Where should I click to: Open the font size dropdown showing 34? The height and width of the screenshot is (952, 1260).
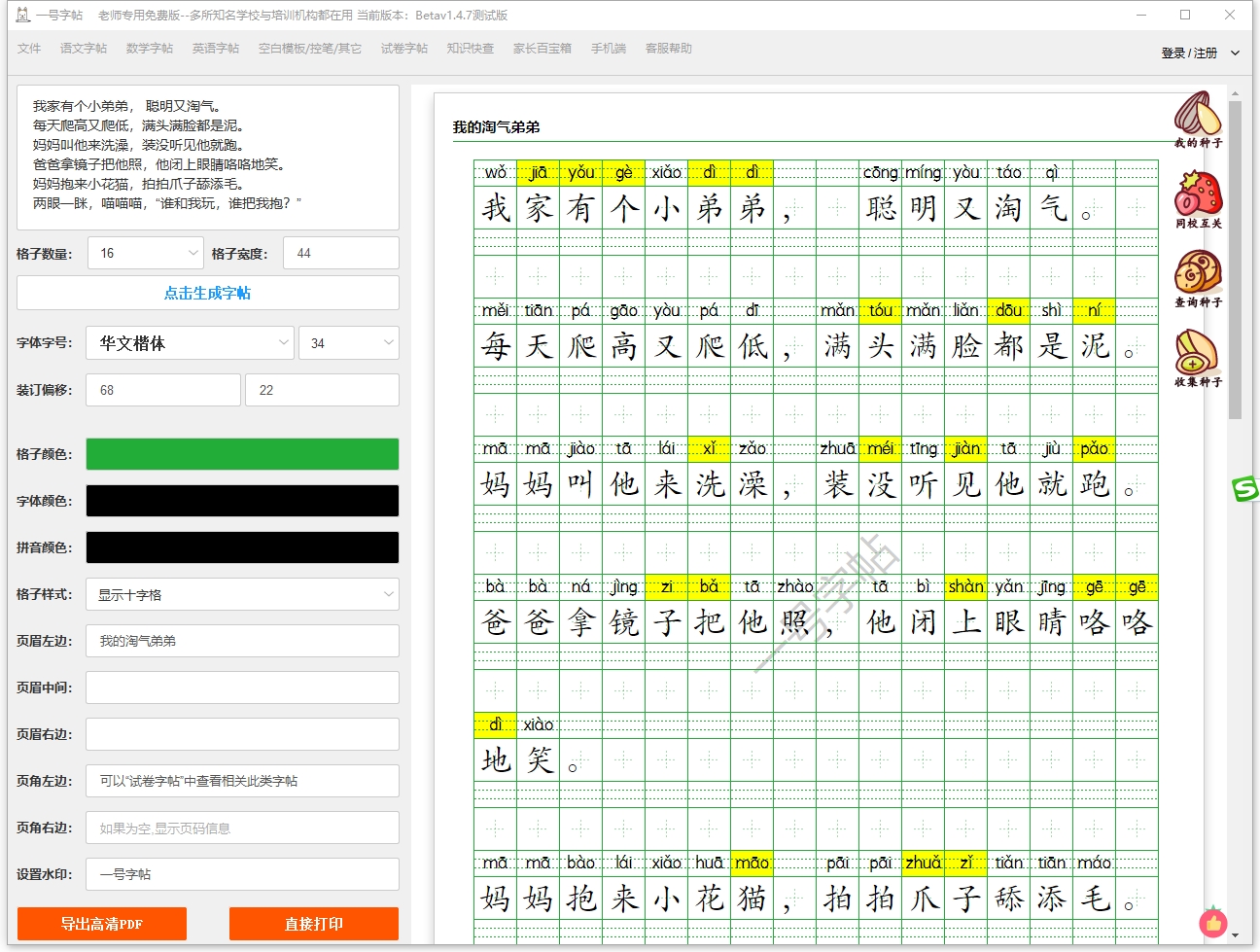tap(349, 342)
